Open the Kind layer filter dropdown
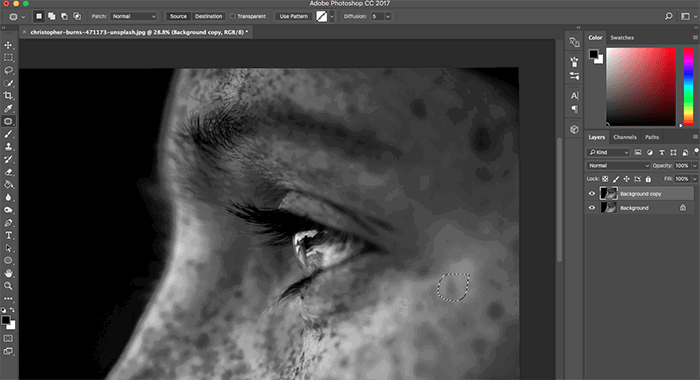This screenshot has height=380, width=700. pos(608,152)
